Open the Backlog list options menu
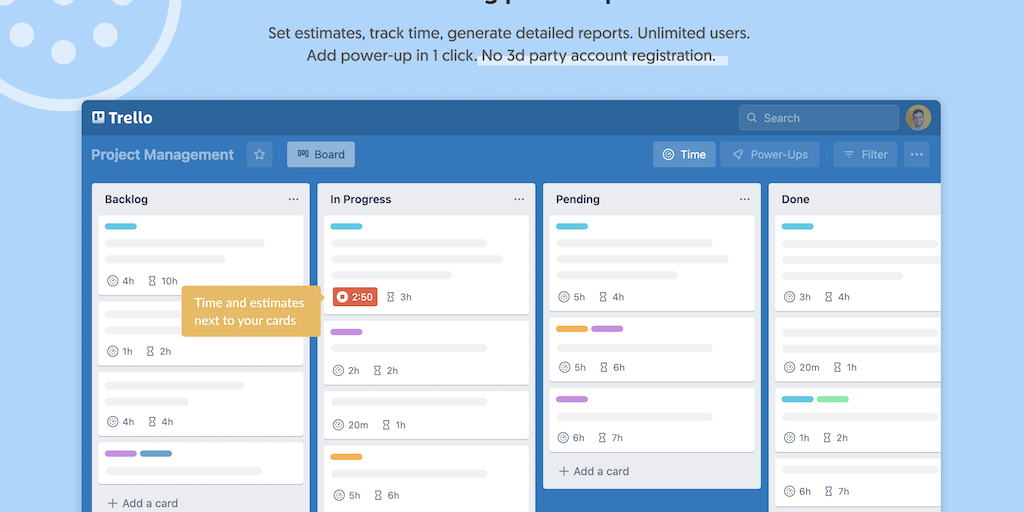Screen dimensions: 1024x512 (293, 199)
